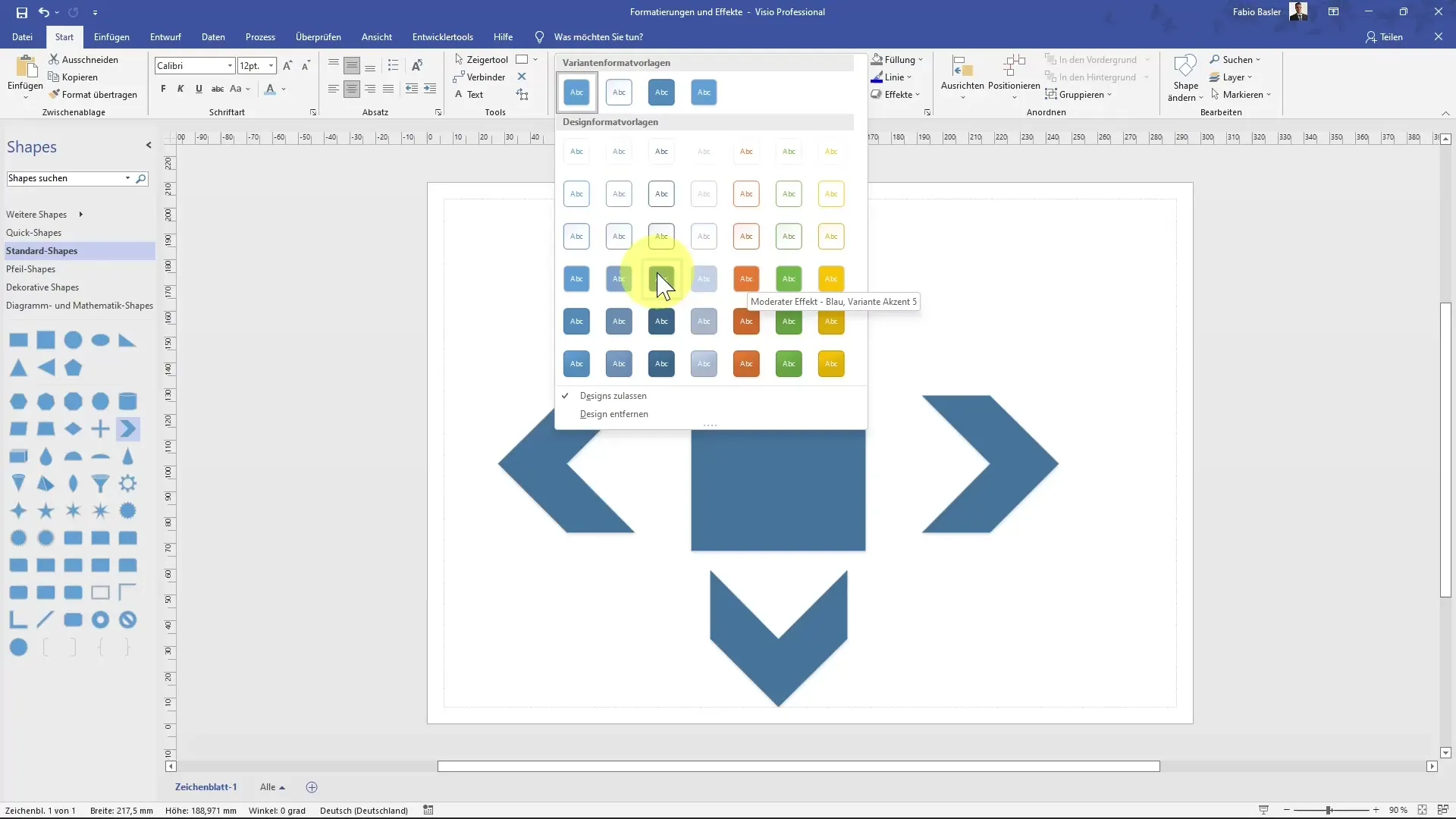Toggle left text alignment
1456x819 pixels.
click(x=334, y=89)
